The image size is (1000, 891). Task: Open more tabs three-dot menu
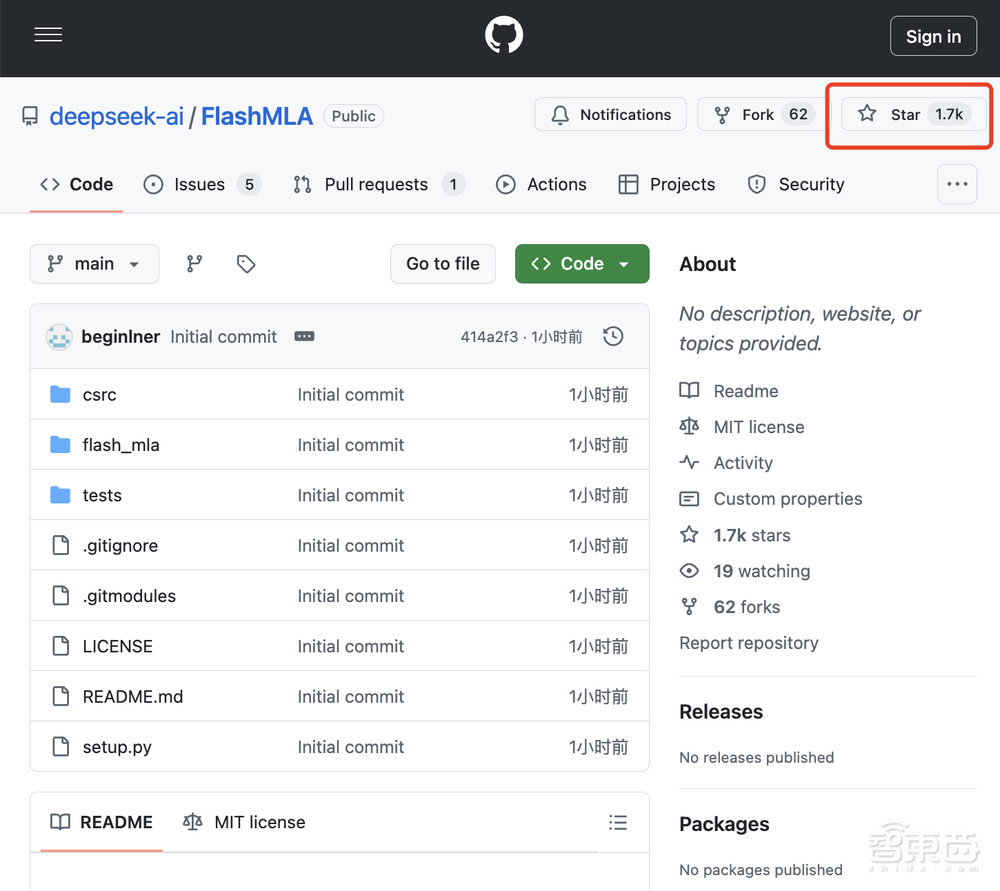pos(957,184)
